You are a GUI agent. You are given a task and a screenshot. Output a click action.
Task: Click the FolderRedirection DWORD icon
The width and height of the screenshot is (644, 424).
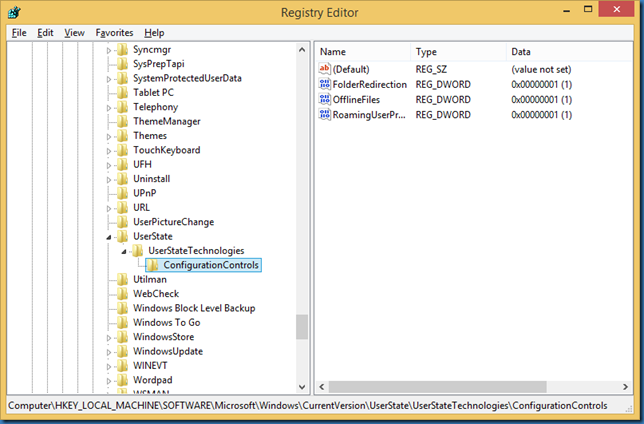coord(324,84)
